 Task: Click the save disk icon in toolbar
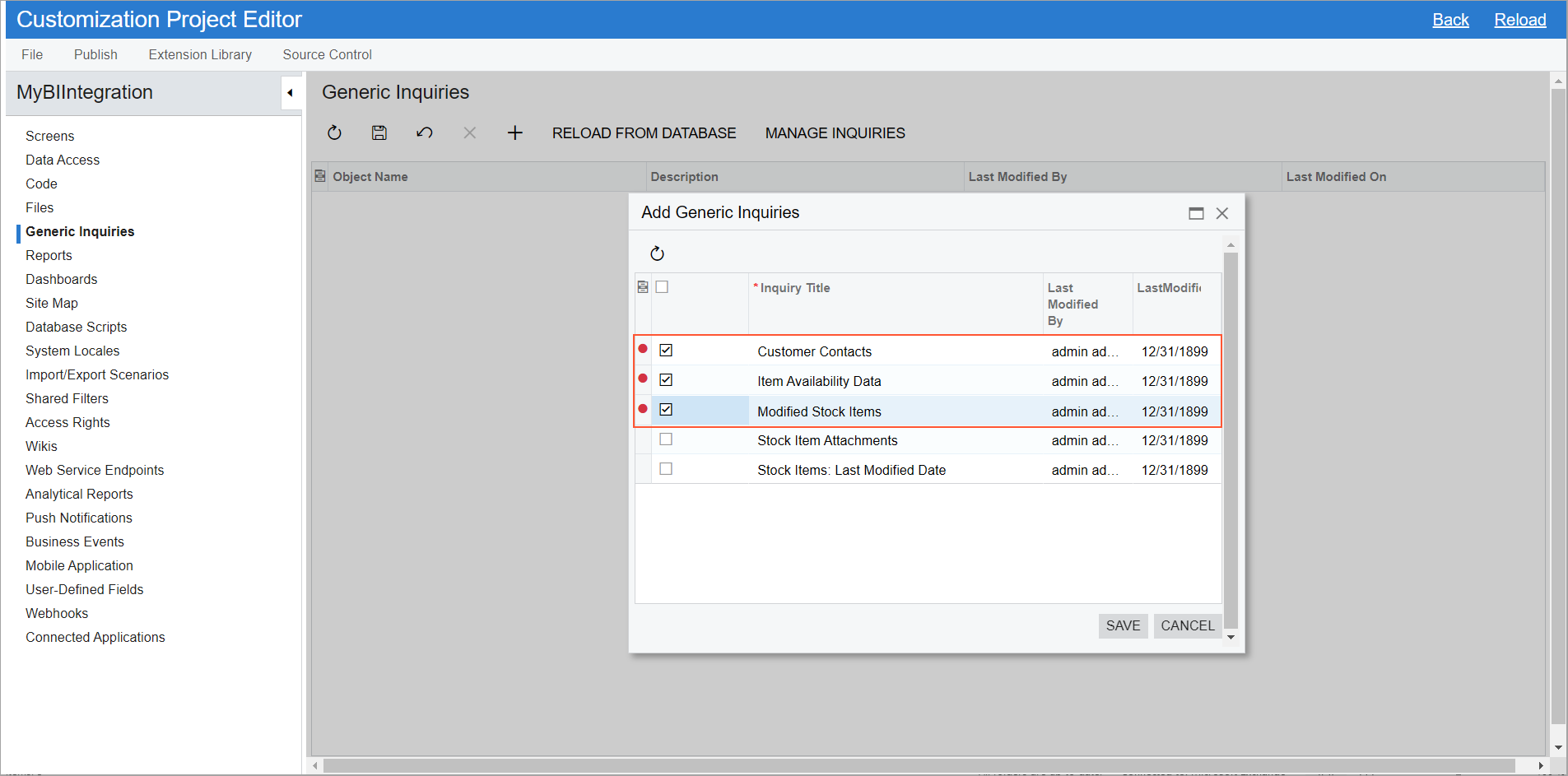pos(379,133)
